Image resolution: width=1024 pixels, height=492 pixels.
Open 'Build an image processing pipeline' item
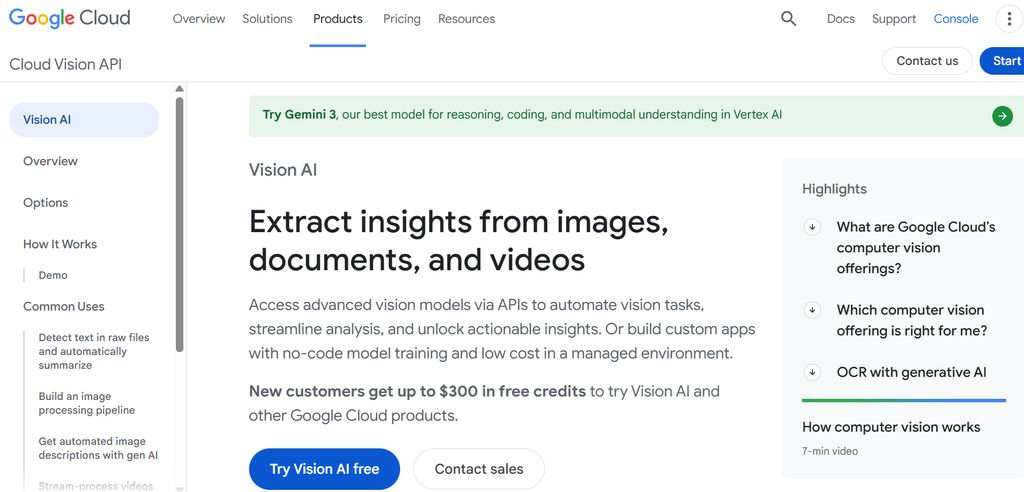tap(87, 403)
